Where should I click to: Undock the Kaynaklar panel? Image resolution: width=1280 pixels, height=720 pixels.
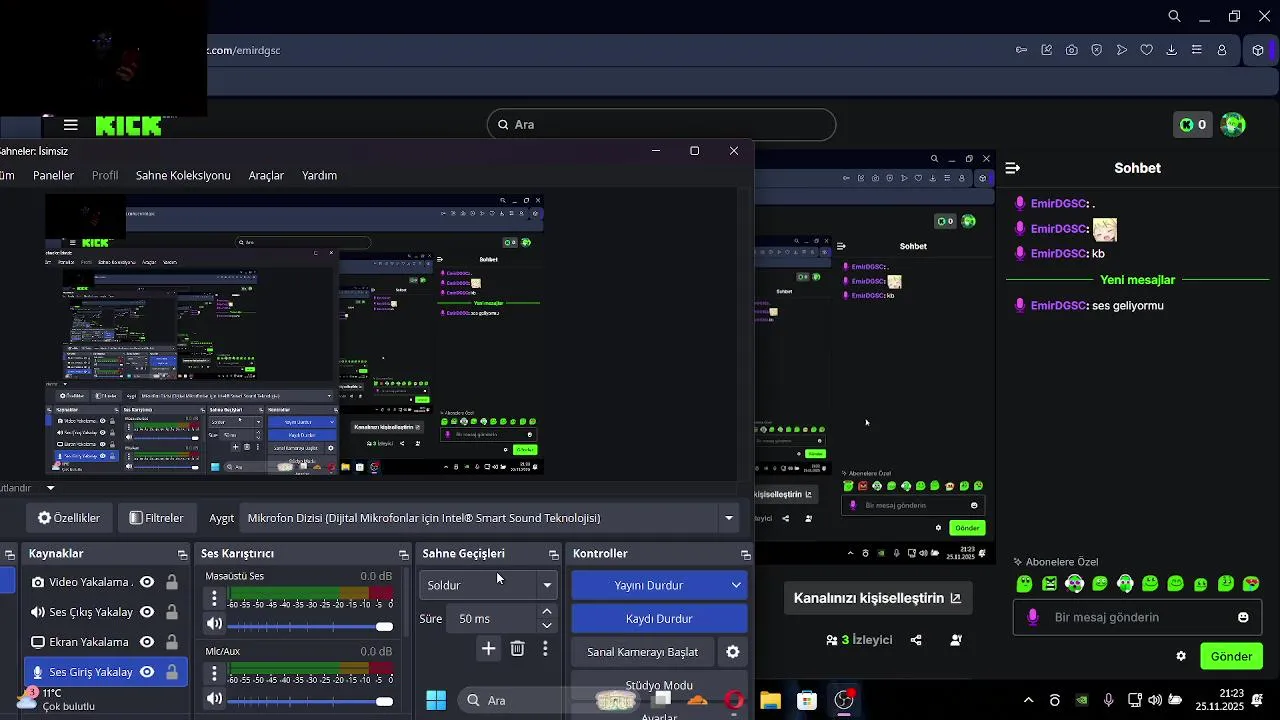pyautogui.click(x=182, y=554)
